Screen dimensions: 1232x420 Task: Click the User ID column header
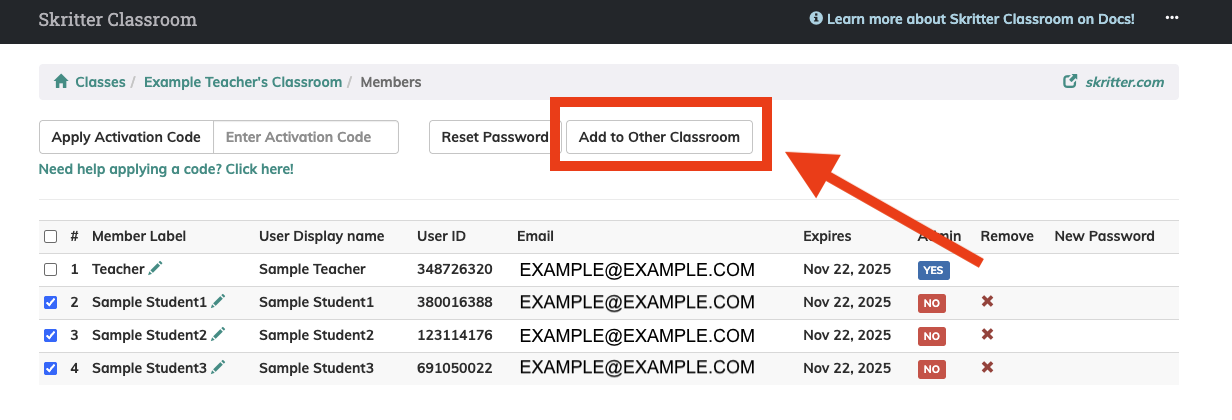point(441,237)
